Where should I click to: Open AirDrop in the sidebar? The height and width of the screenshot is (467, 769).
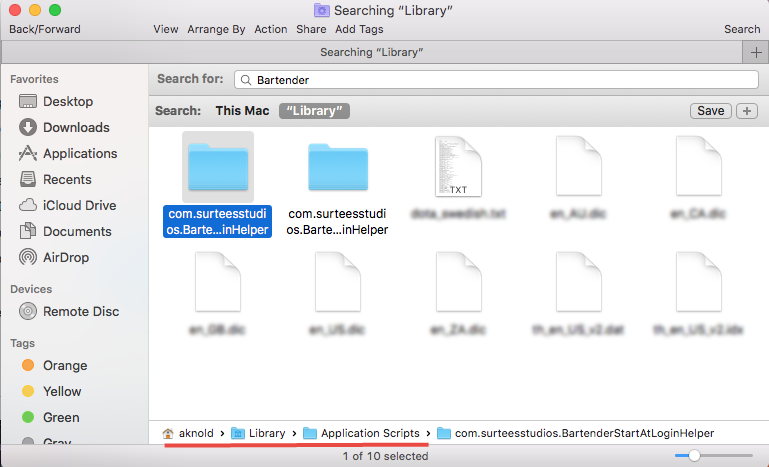(x=53, y=258)
